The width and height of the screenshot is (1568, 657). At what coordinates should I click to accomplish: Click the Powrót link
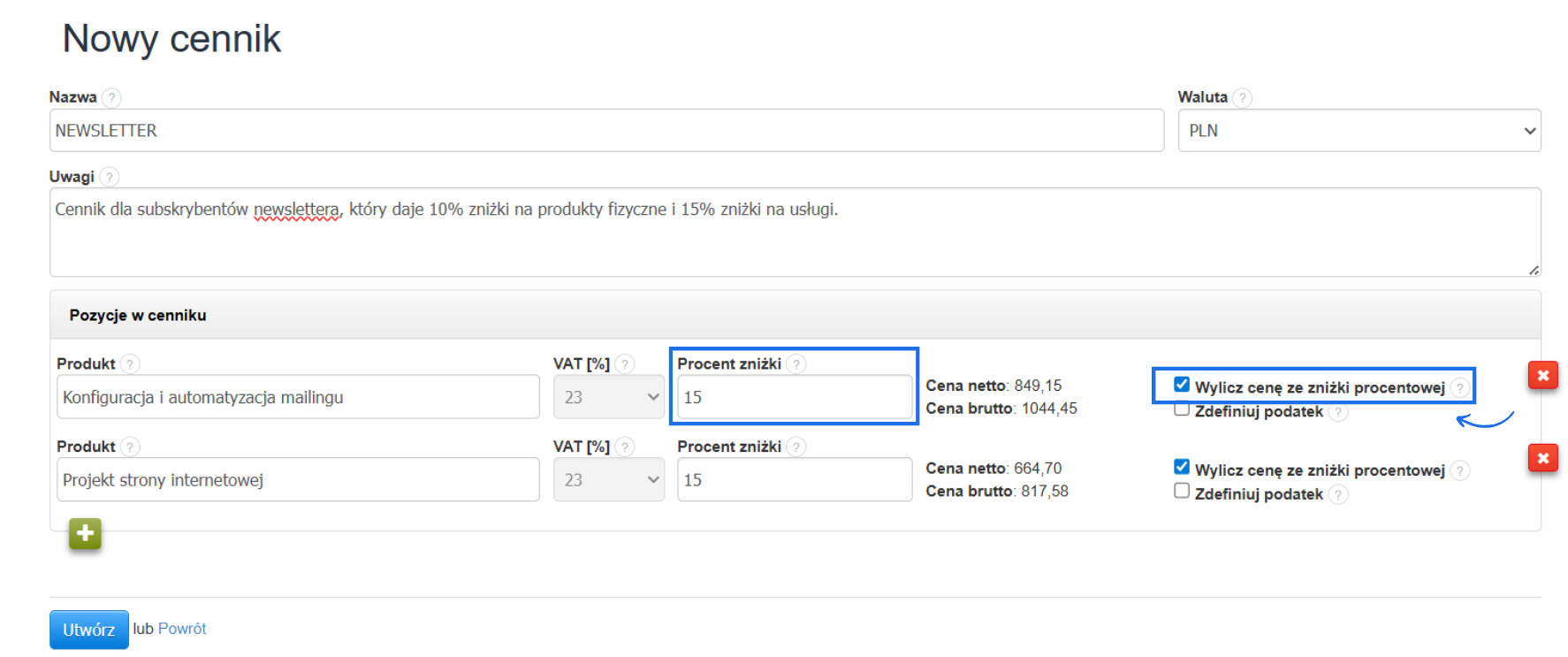[x=182, y=629]
